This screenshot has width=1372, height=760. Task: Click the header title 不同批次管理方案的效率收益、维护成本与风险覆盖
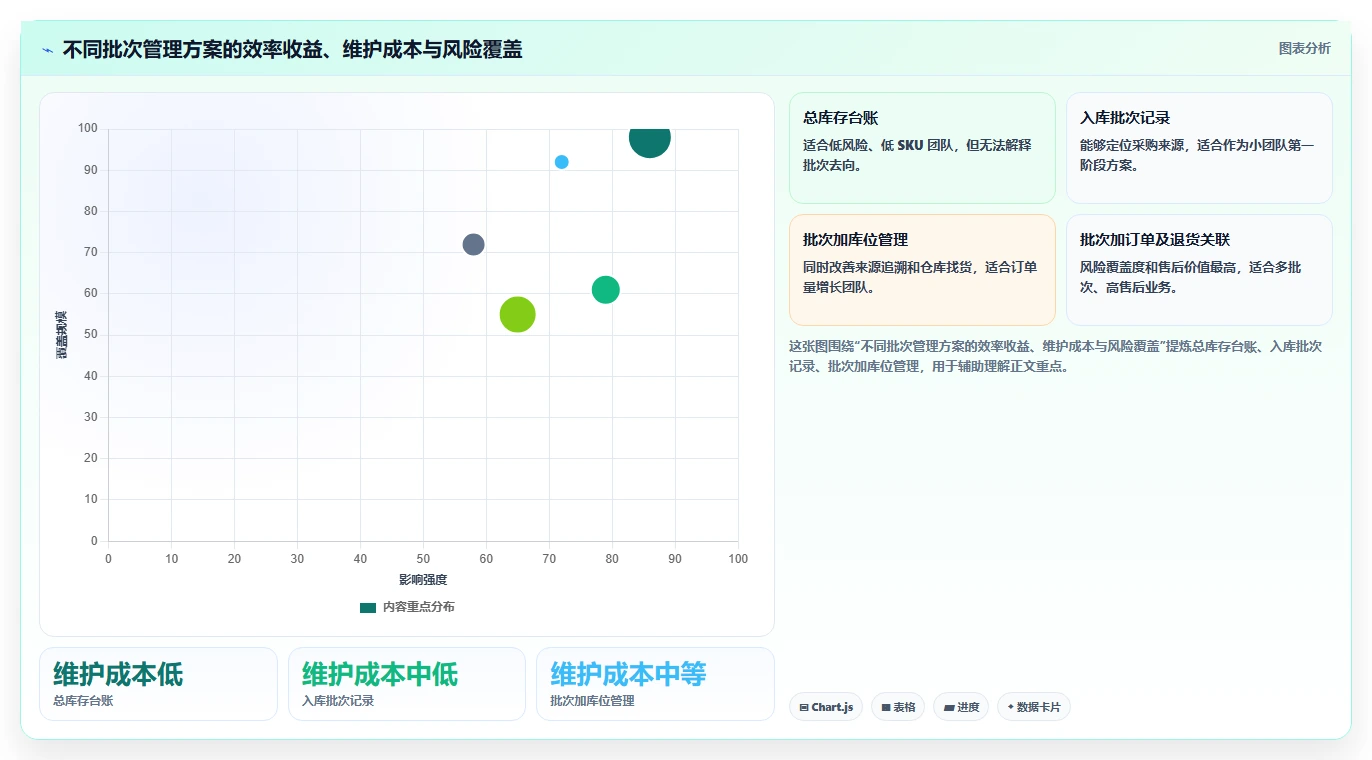click(x=292, y=49)
